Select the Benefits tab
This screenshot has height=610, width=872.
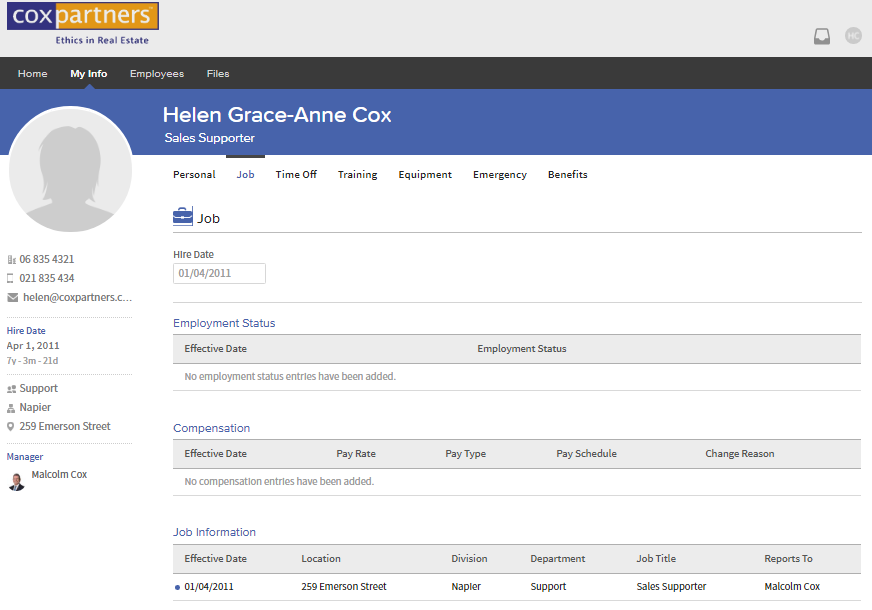[x=567, y=175]
